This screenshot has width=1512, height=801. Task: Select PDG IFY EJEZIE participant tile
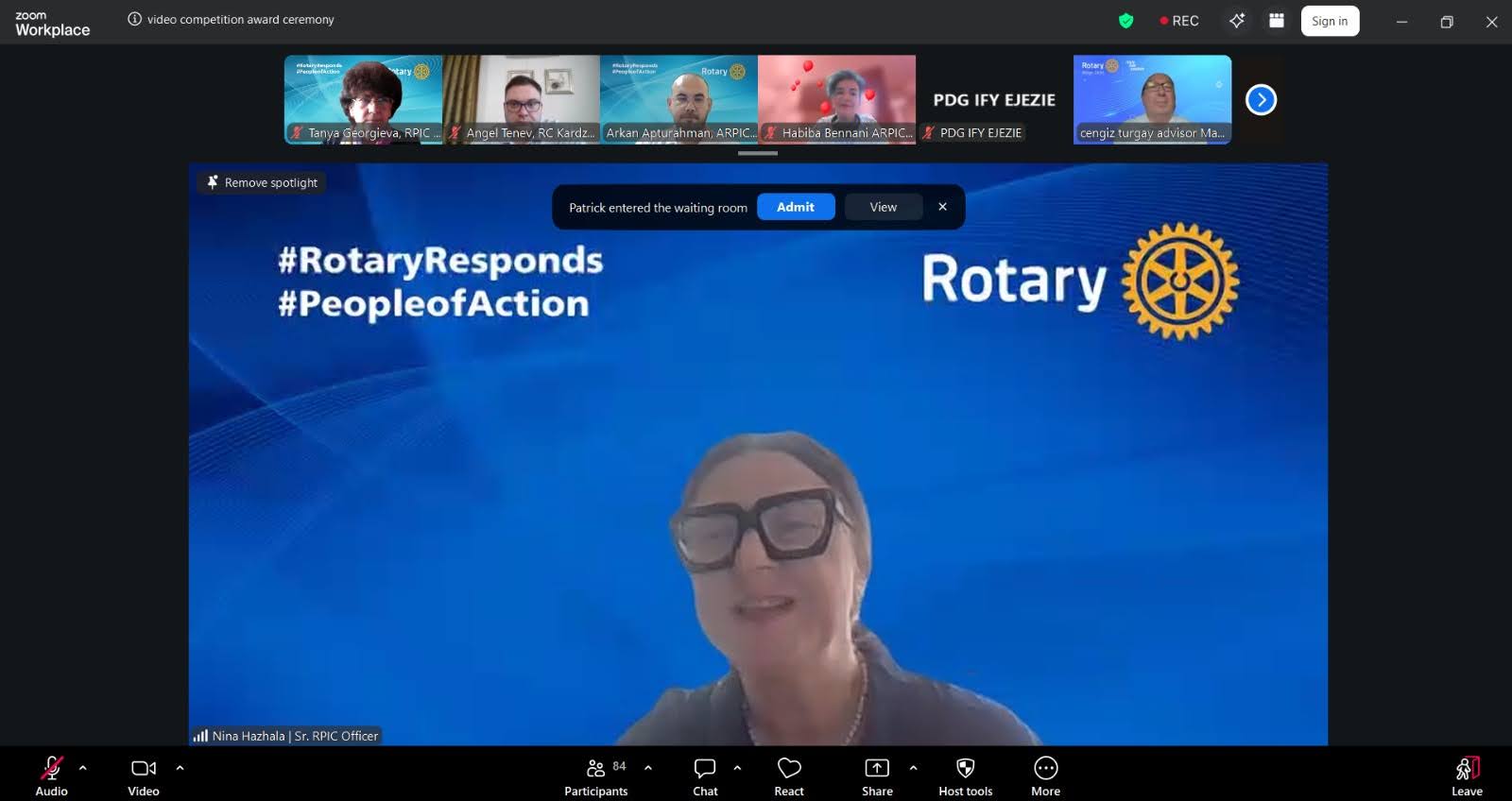(x=994, y=99)
